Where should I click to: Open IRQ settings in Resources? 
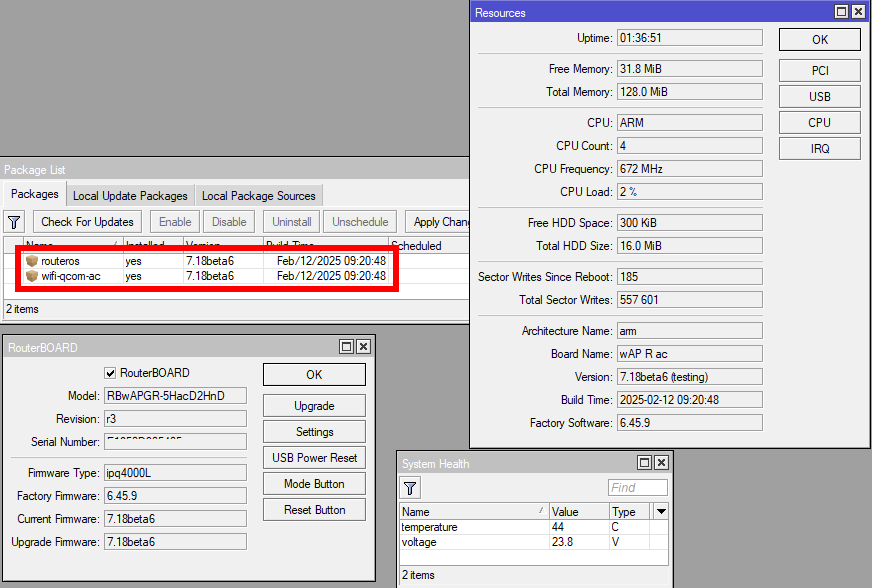[820, 149]
